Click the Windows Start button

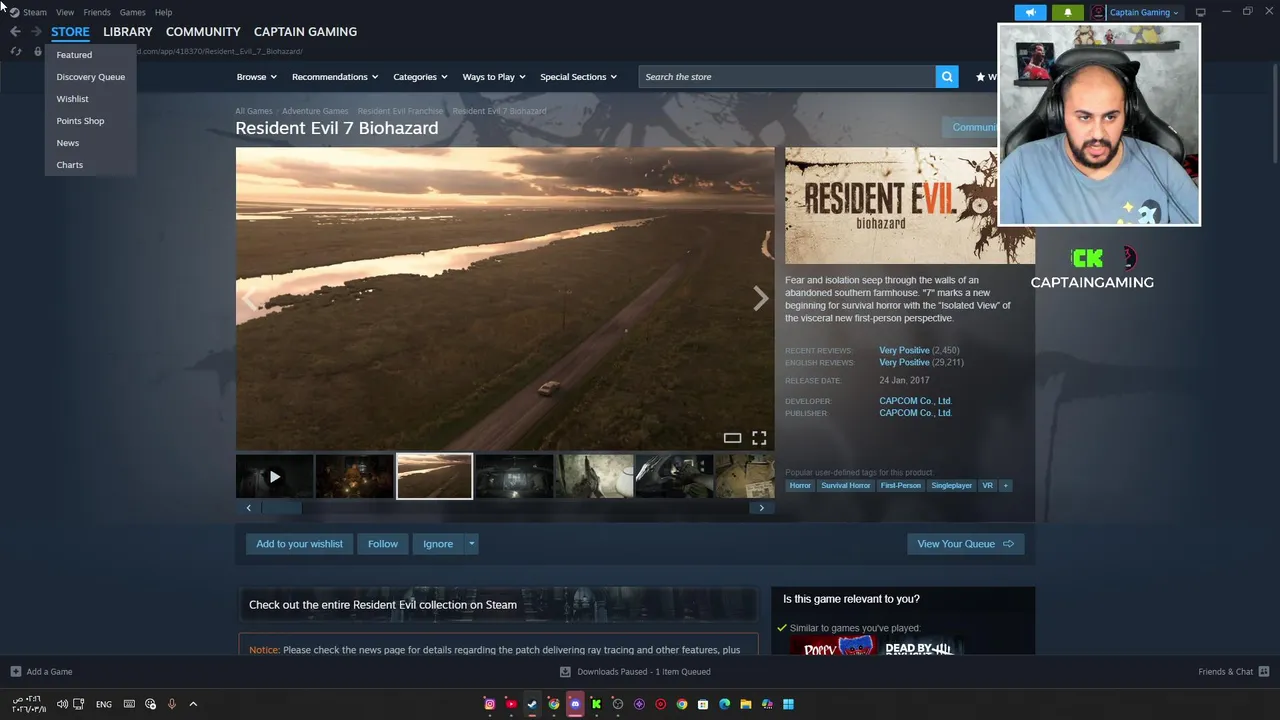tap(788, 704)
